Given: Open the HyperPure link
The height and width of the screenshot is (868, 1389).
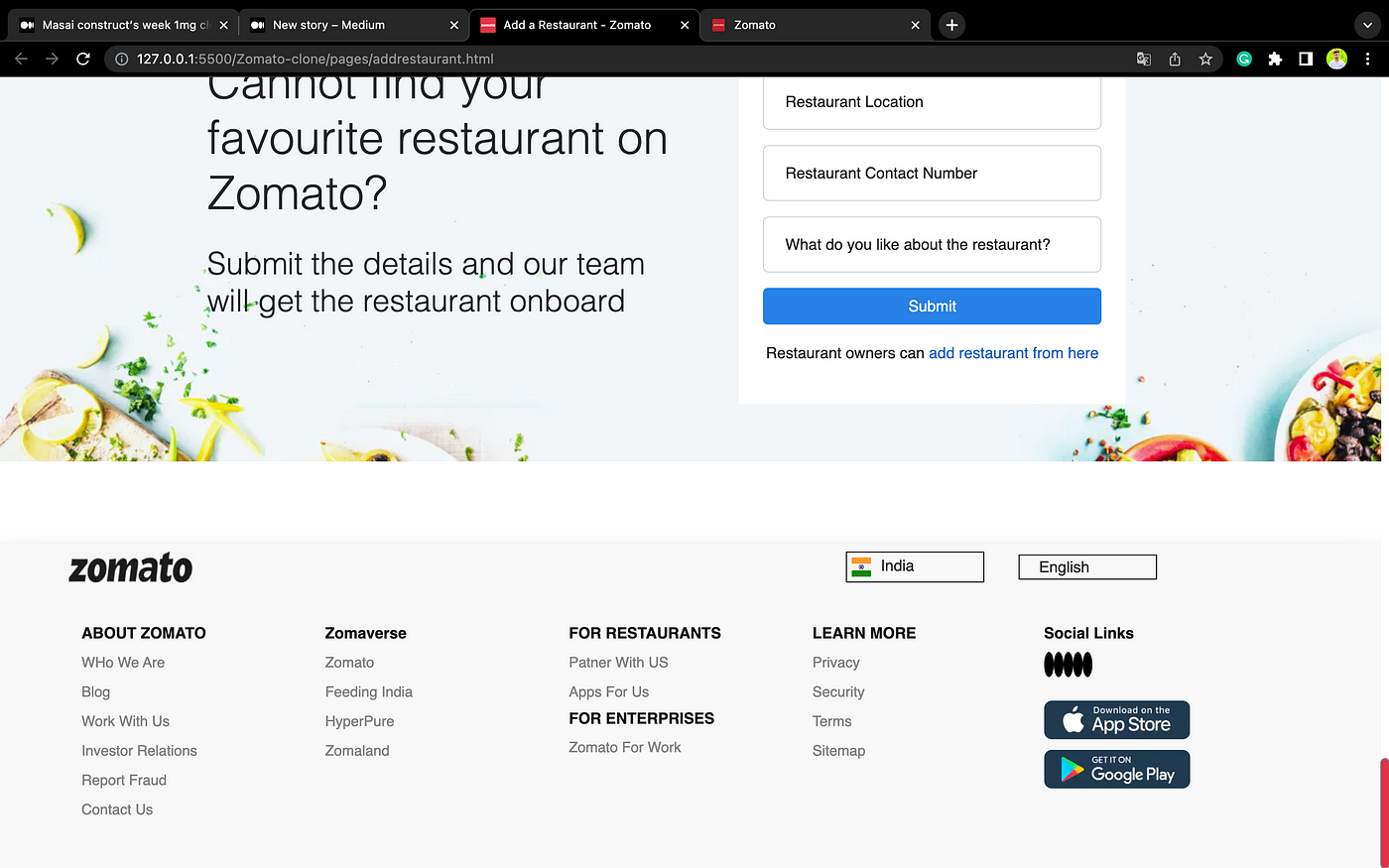Looking at the screenshot, I should [x=359, y=721].
